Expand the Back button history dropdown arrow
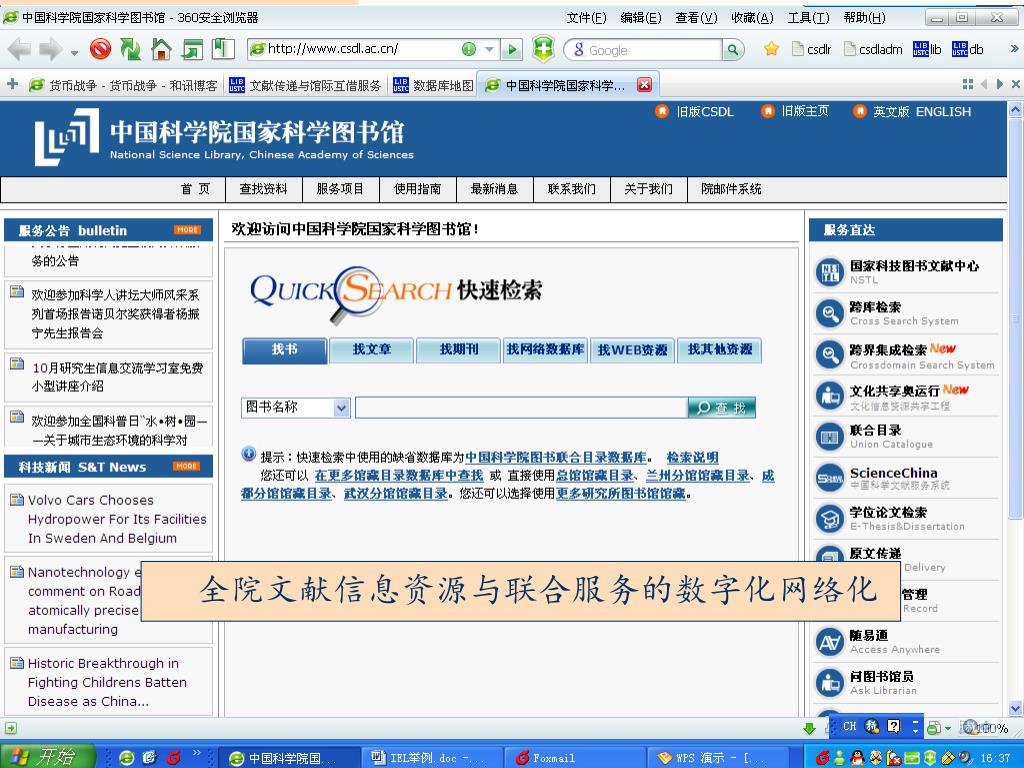Image resolution: width=1024 pixels, height=768 pixels. coord(74,52)
